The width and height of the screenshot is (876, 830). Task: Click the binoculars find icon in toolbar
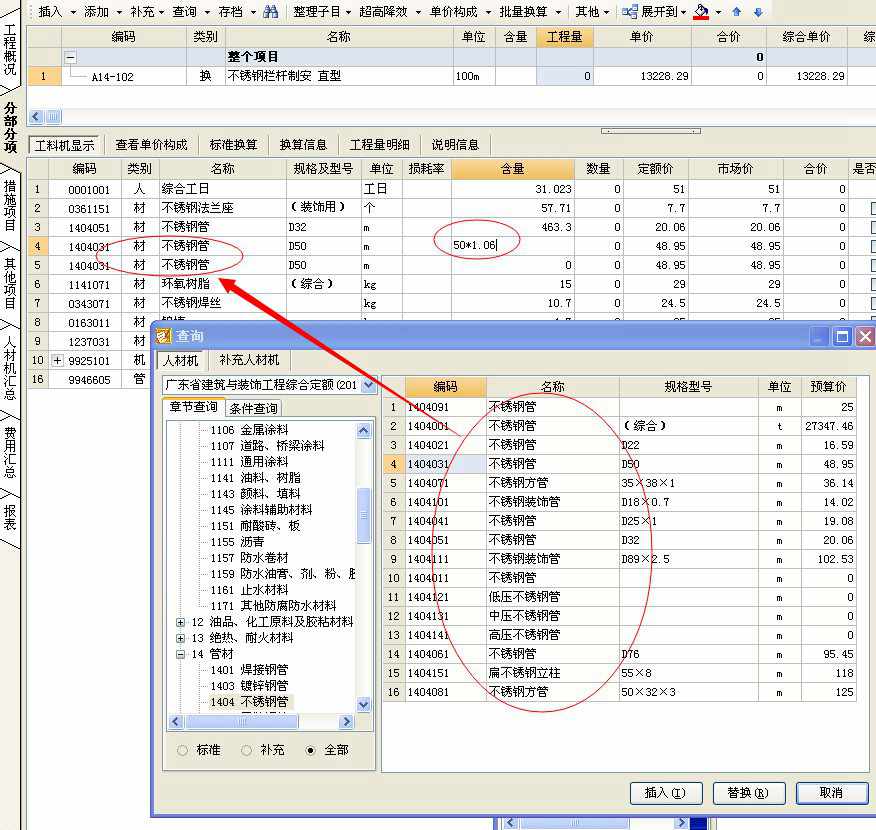pos(270,12)
